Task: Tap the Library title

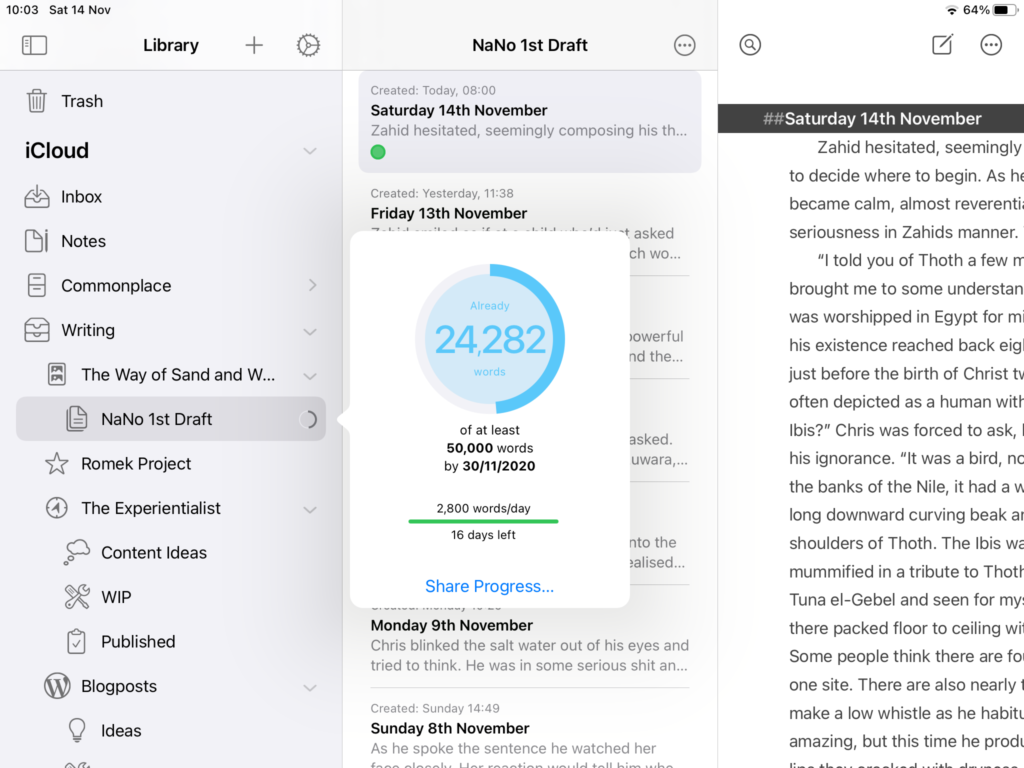Action: point(170,45)
